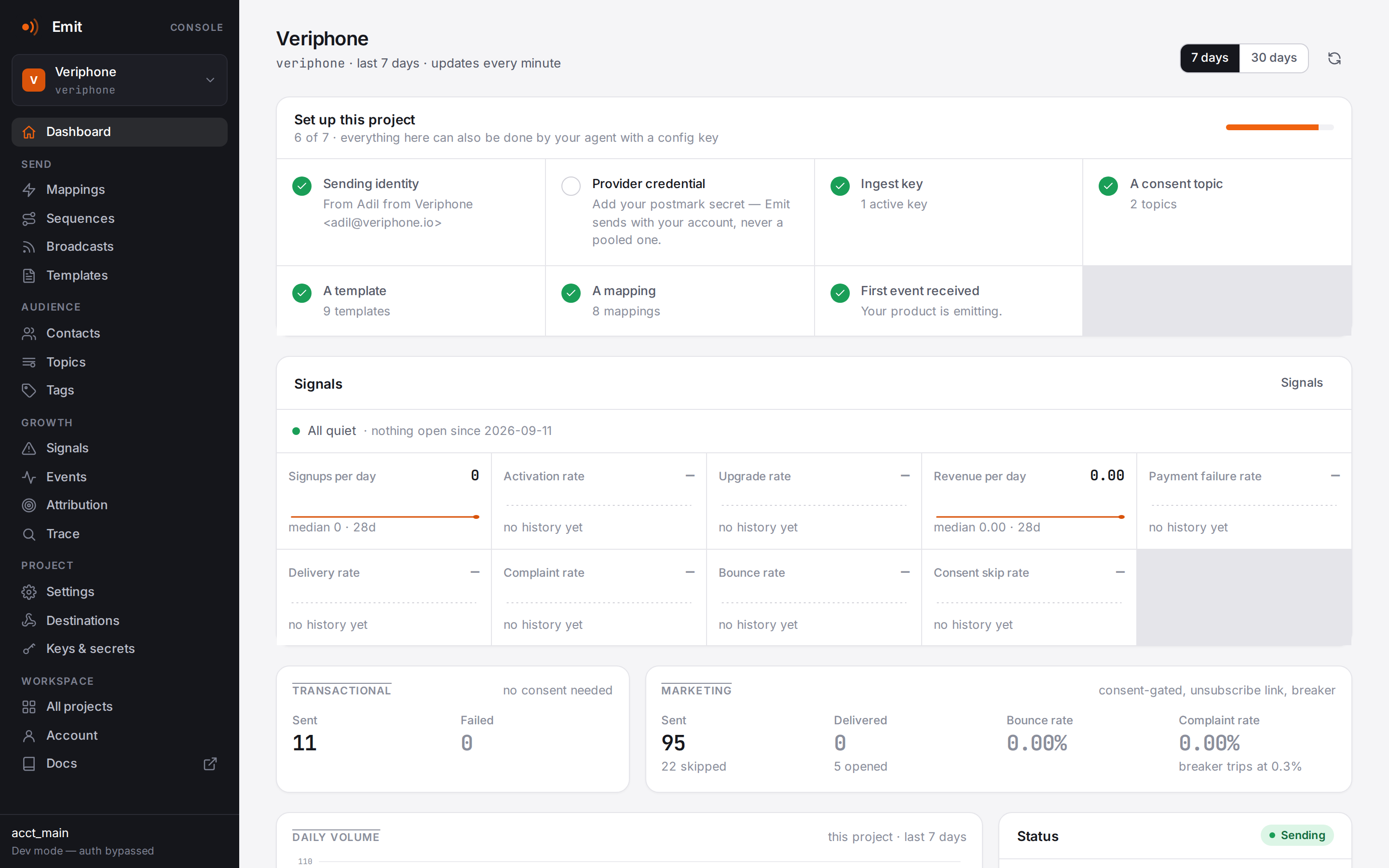Open Sequences via its sidebar icon
Screen dimensions: 1389x868
point(29,219)
